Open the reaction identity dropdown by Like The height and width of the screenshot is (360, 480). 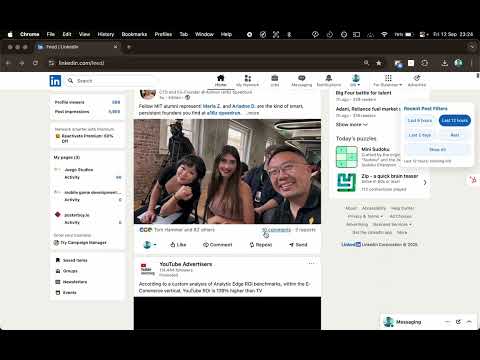coord(150,245)
